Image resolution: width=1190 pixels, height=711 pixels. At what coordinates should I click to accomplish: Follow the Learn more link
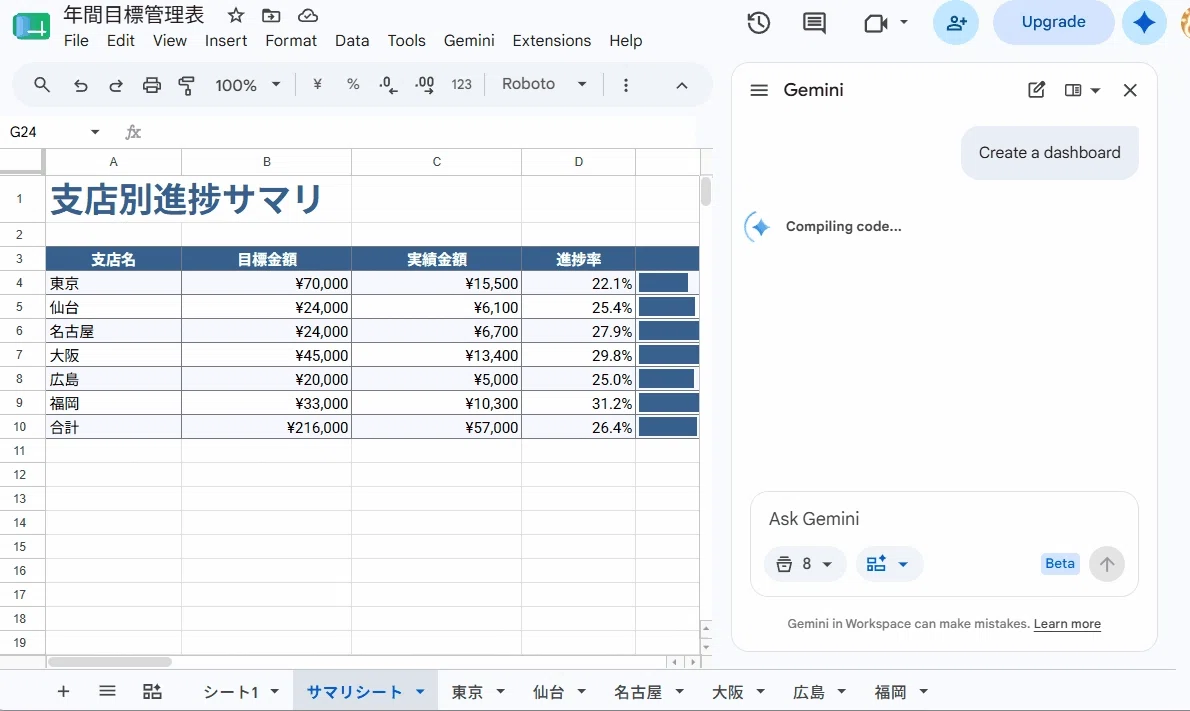click(x=1067, y=624)
